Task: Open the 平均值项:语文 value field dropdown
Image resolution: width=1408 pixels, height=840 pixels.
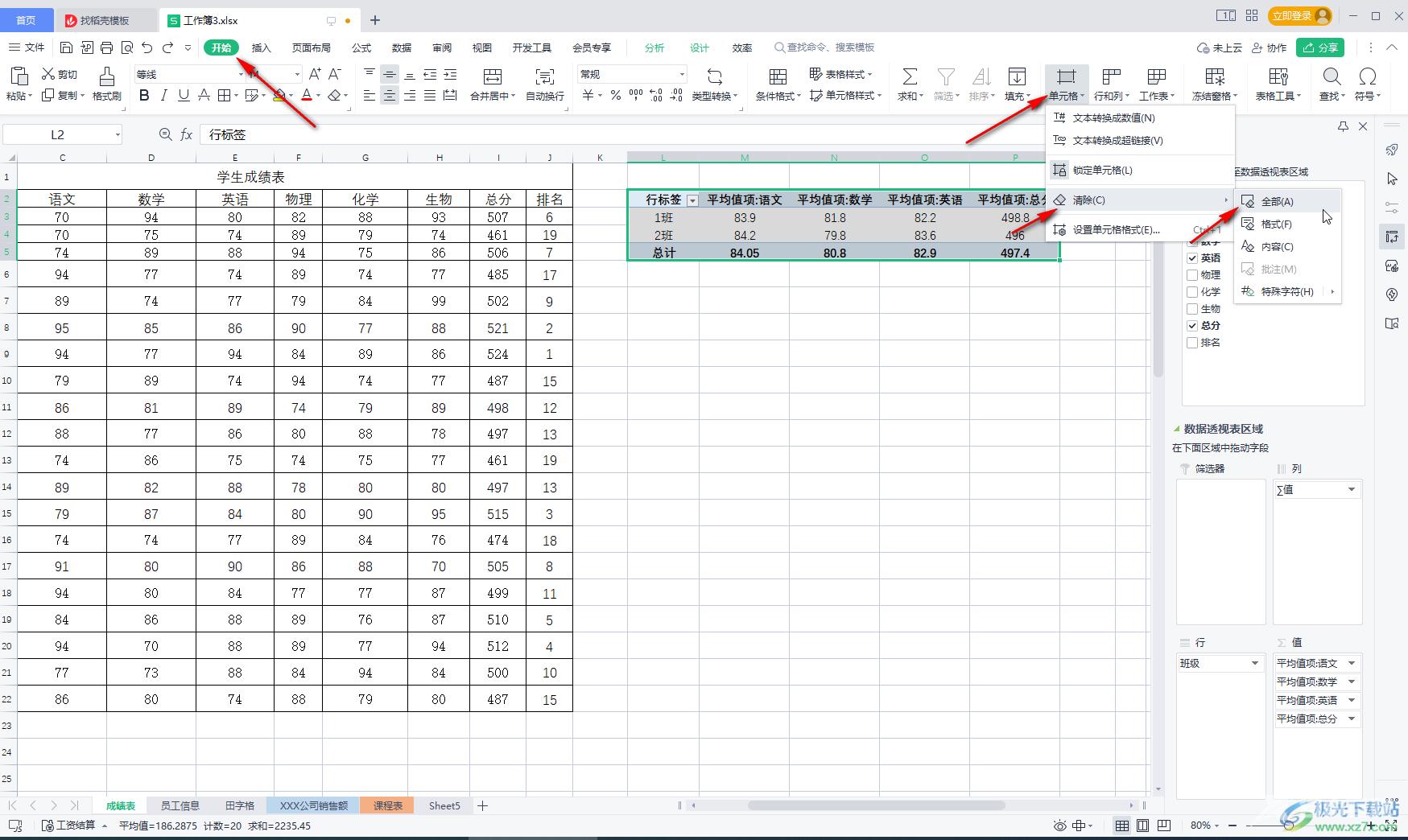Action: pyautogui.click(x=1352, y=664)
